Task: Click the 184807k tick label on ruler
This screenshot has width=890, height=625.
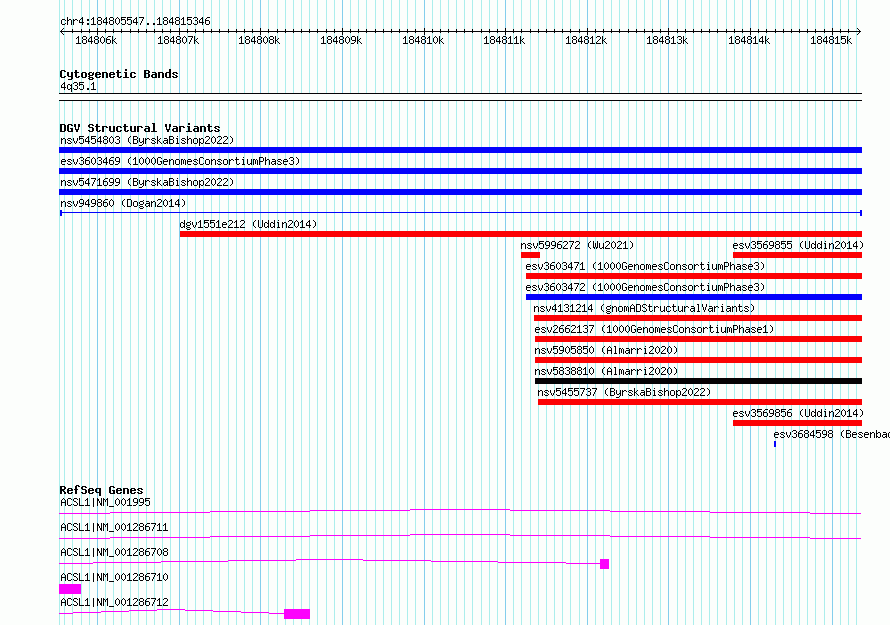Action: pyautogui.click(x=178, y=40)
